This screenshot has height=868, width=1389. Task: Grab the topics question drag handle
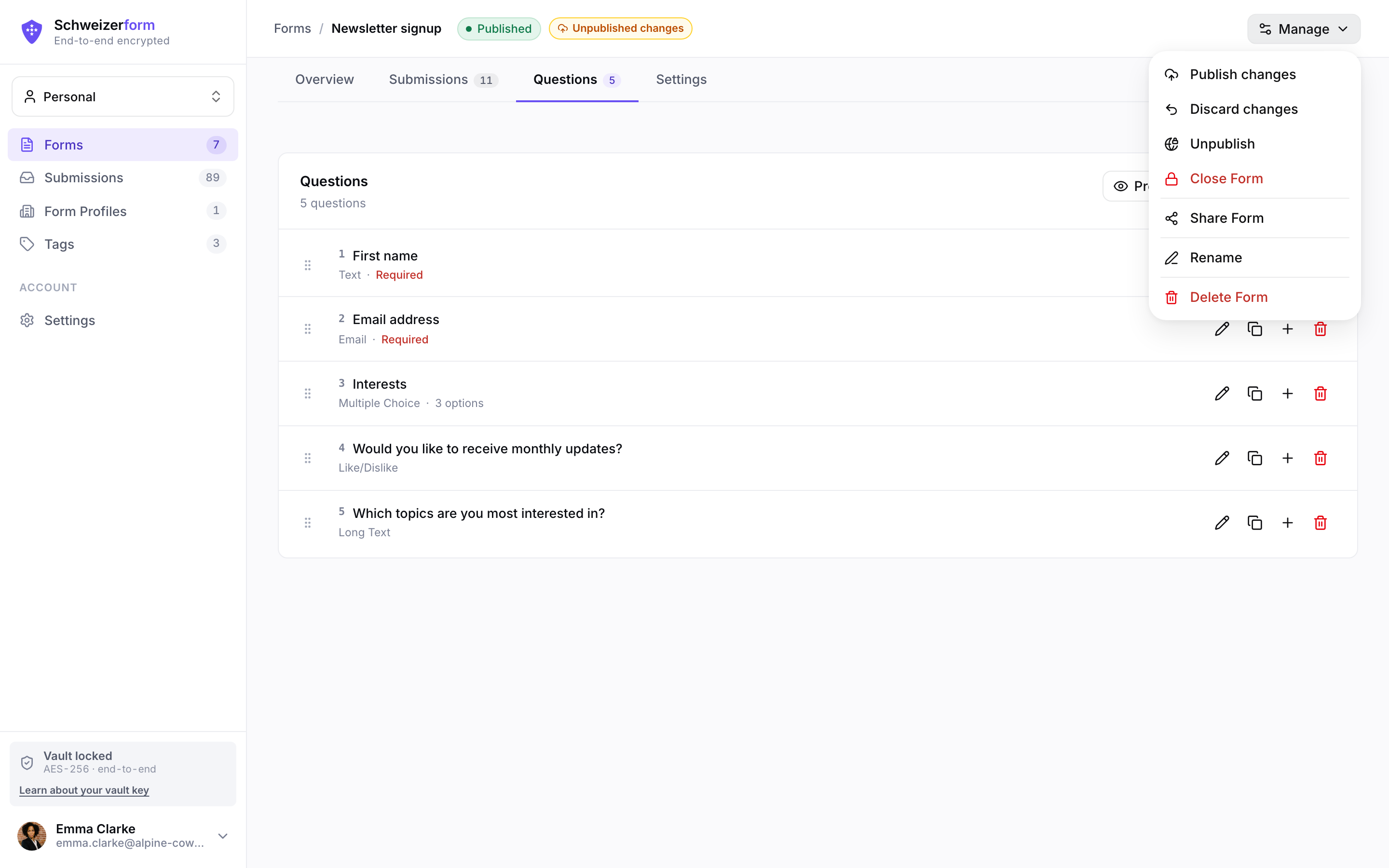tap(308, 522)
